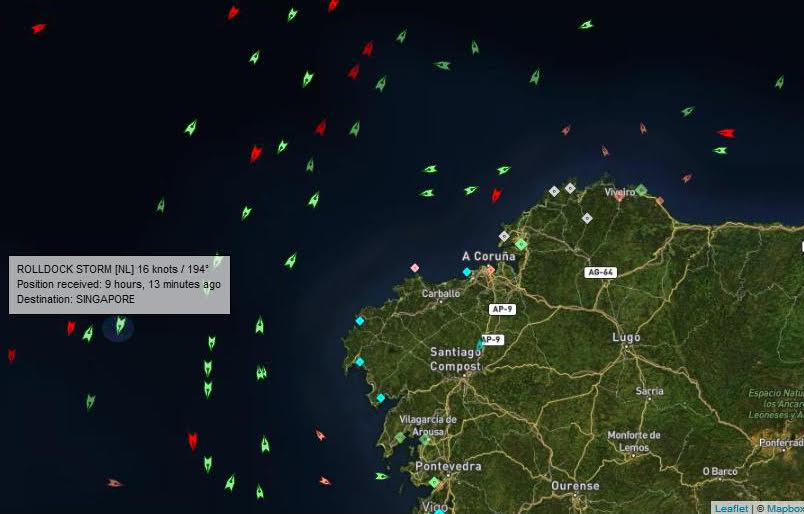The image size is (804, 514).
Task: Click the green diamond marker northeast of A Coruña
Action: pos(521,244)
